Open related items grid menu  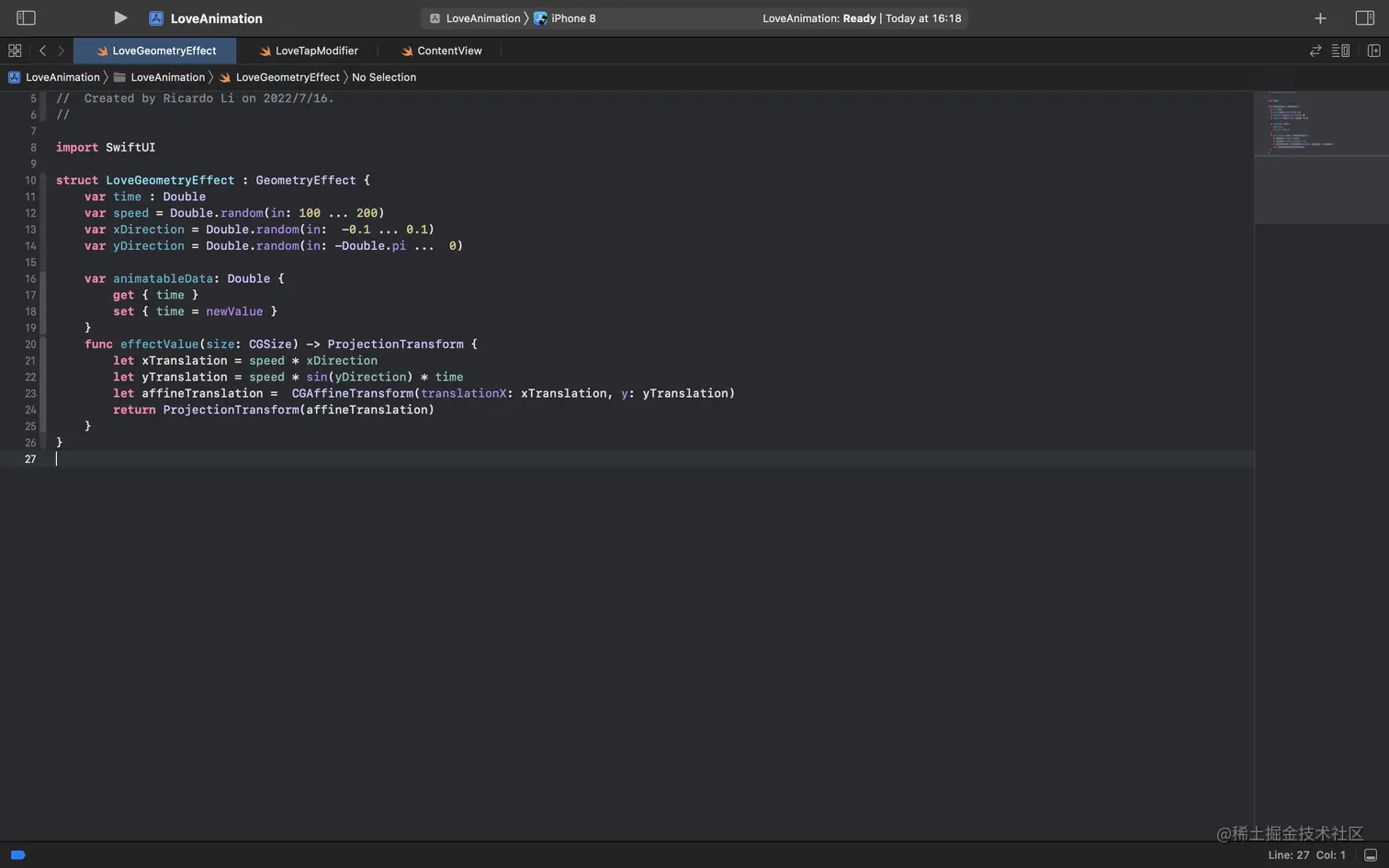[15, 51]
